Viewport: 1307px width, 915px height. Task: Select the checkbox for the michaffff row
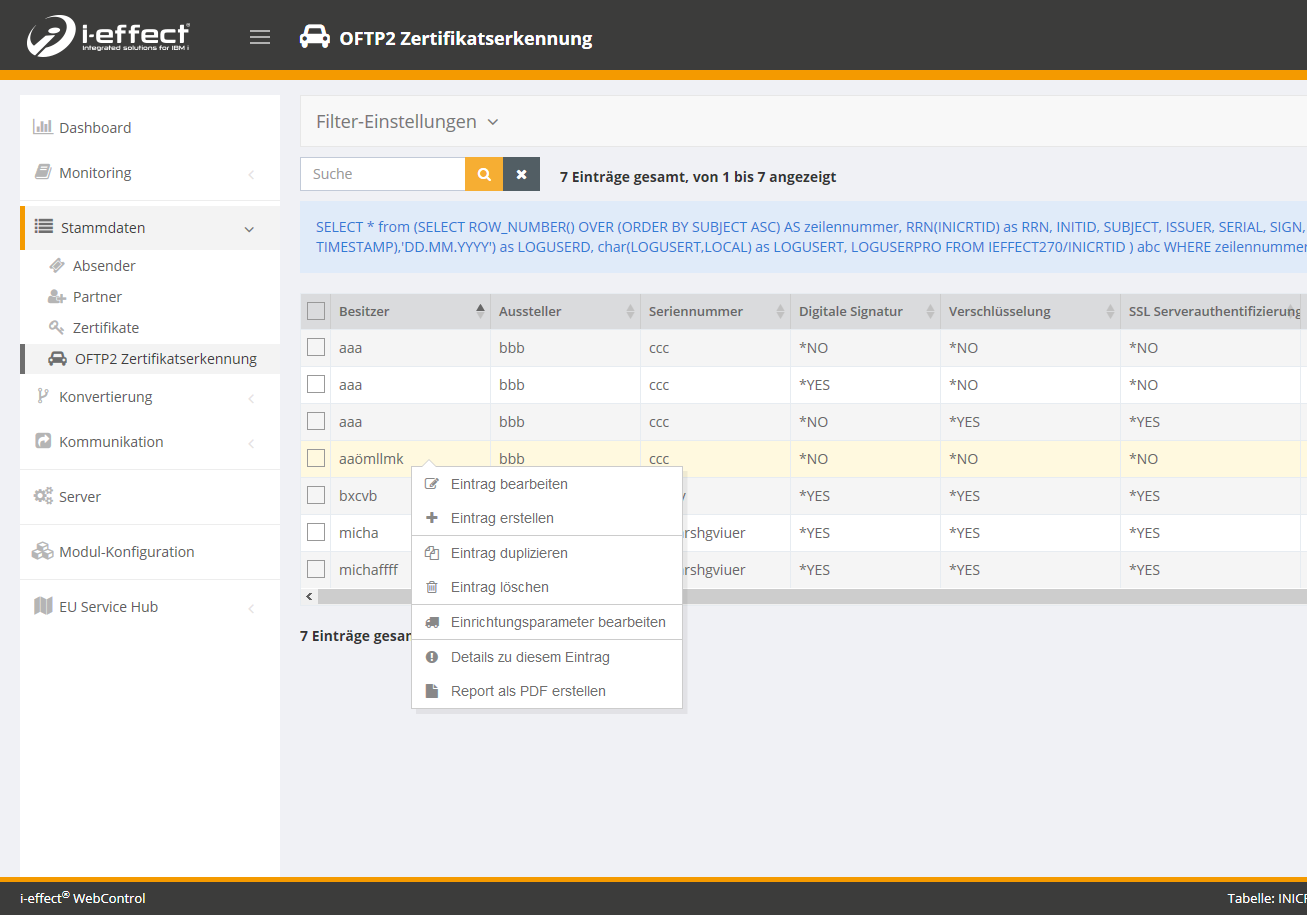[316, 569]
